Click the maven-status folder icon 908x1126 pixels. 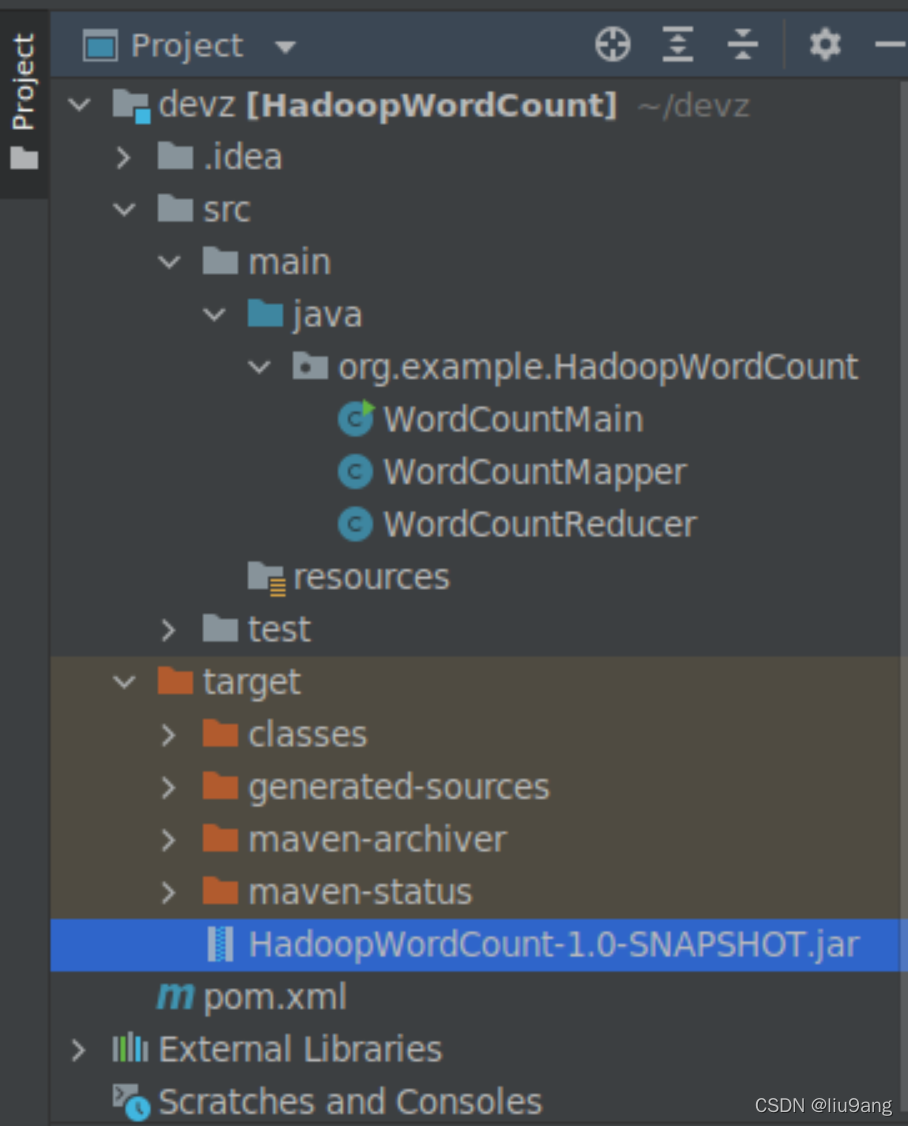coord(221,890)
